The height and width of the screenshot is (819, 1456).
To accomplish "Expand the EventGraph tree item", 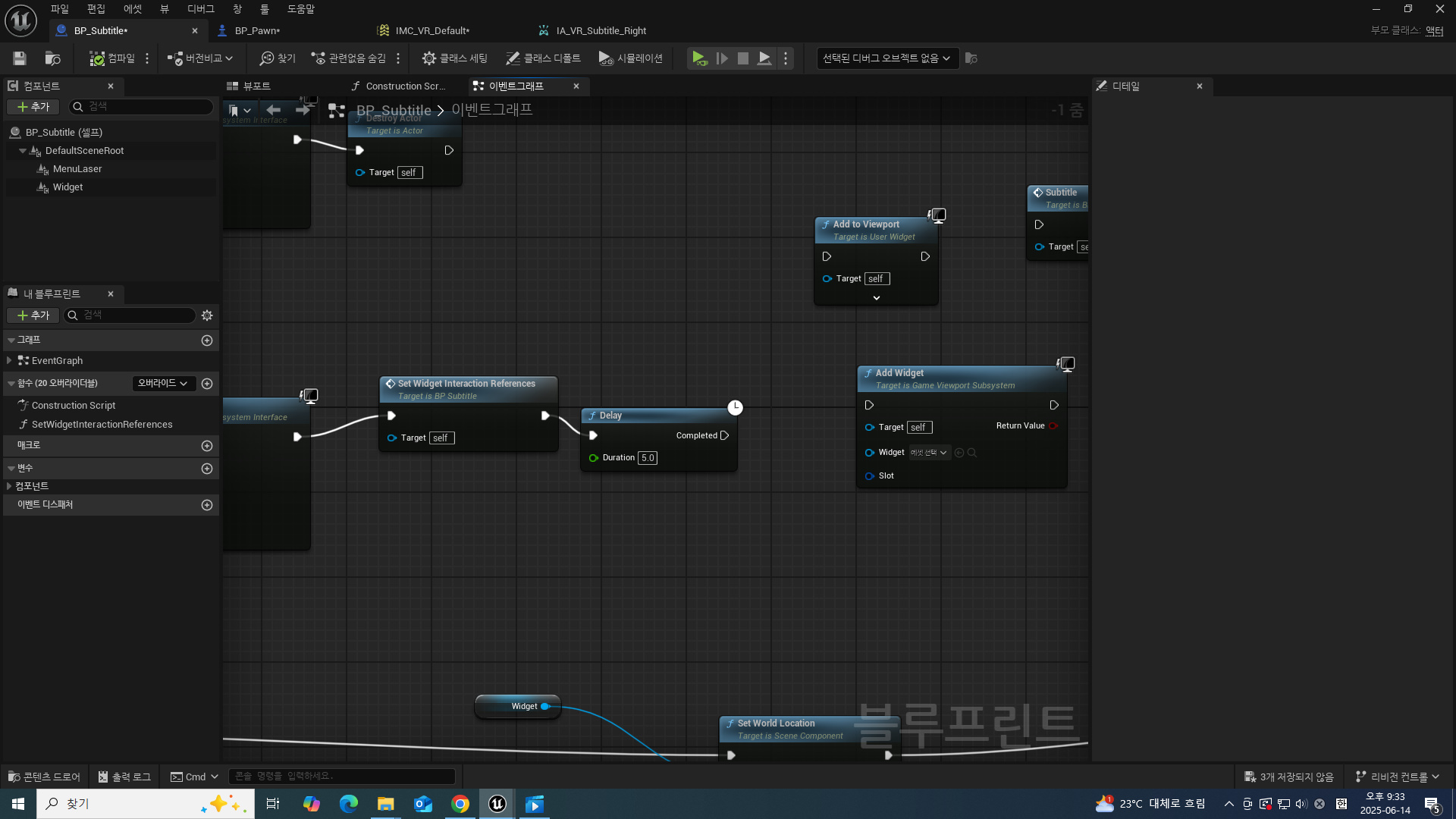I will pos(9,361).
